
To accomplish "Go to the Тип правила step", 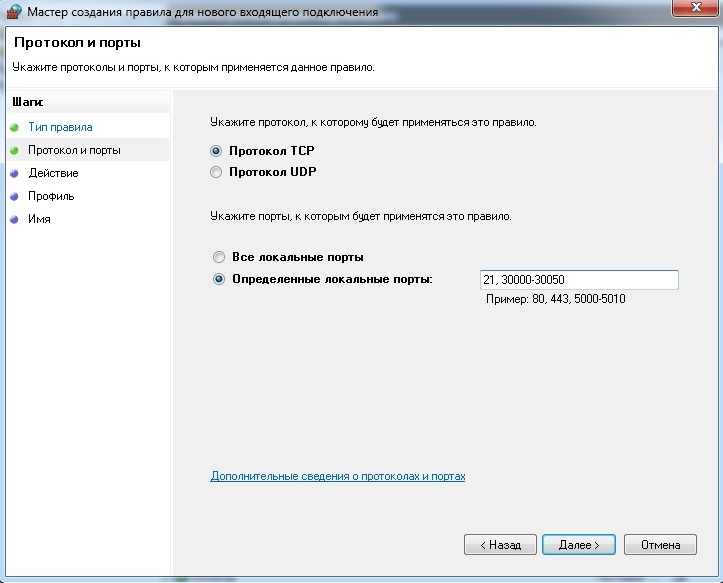I will pos(60,127).
